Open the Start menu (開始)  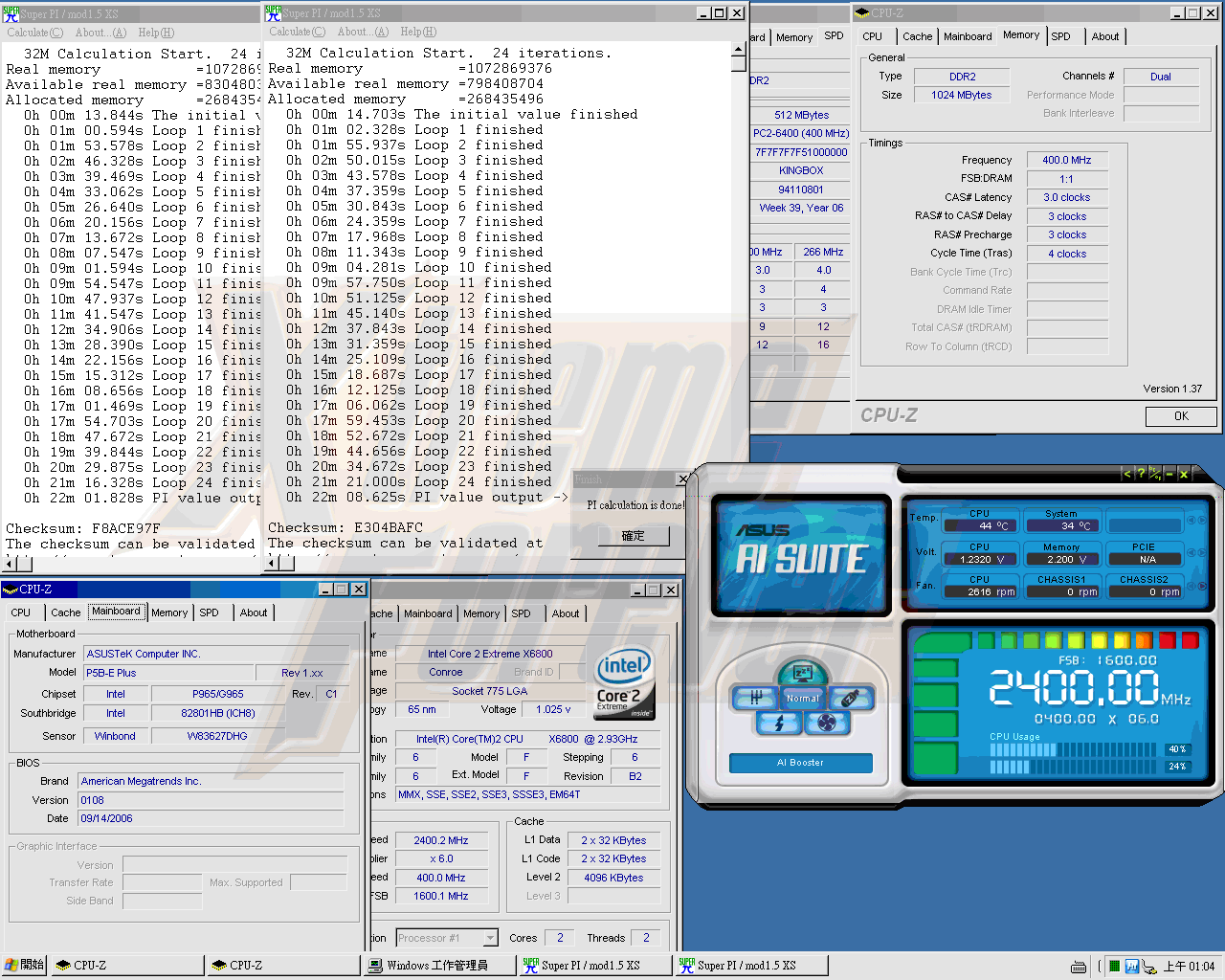pos(24,966)
